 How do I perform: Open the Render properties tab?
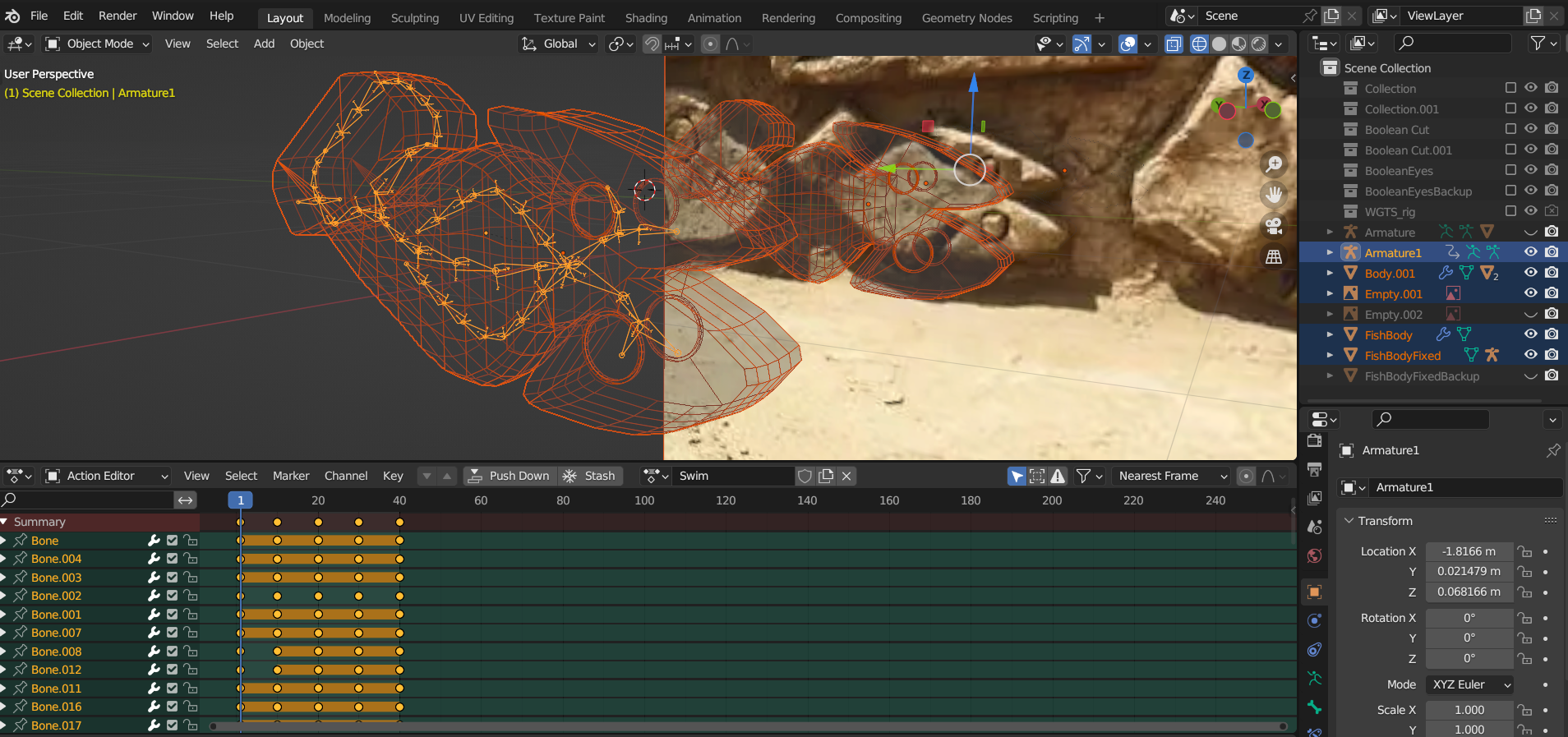1314,441
